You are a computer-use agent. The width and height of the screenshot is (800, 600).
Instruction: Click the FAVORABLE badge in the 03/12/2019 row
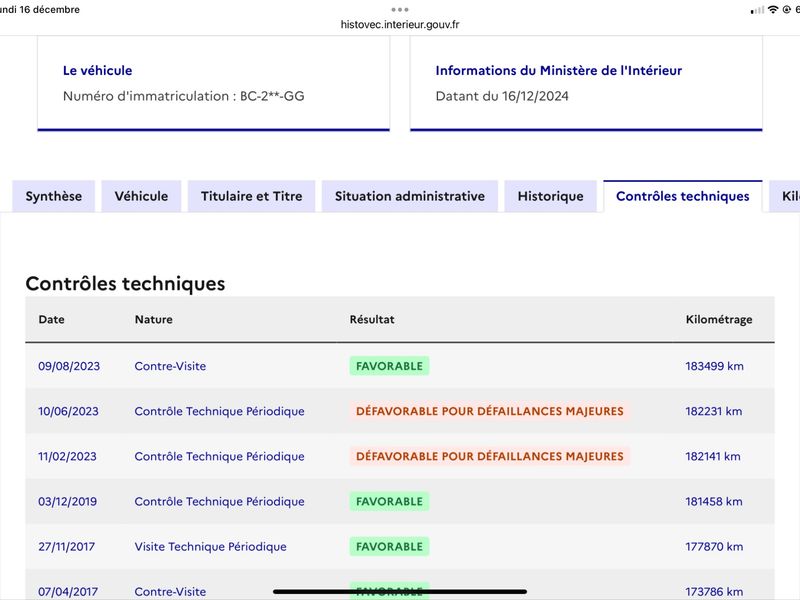coord(389,502)
